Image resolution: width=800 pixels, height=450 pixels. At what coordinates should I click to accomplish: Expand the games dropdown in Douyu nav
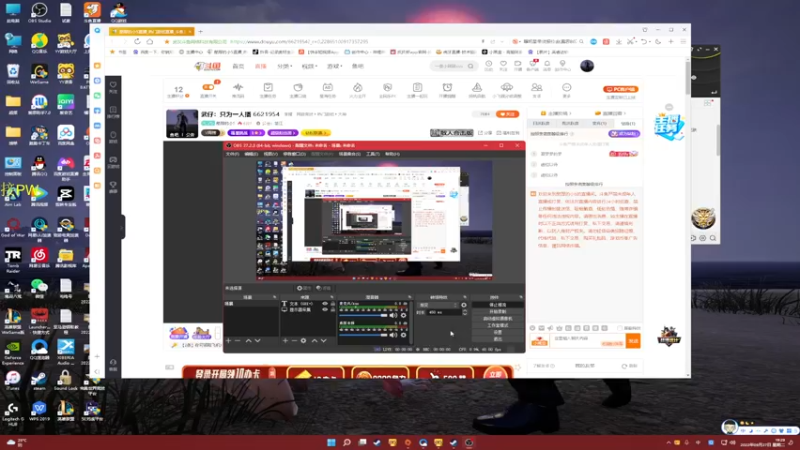tap(334, 66)
